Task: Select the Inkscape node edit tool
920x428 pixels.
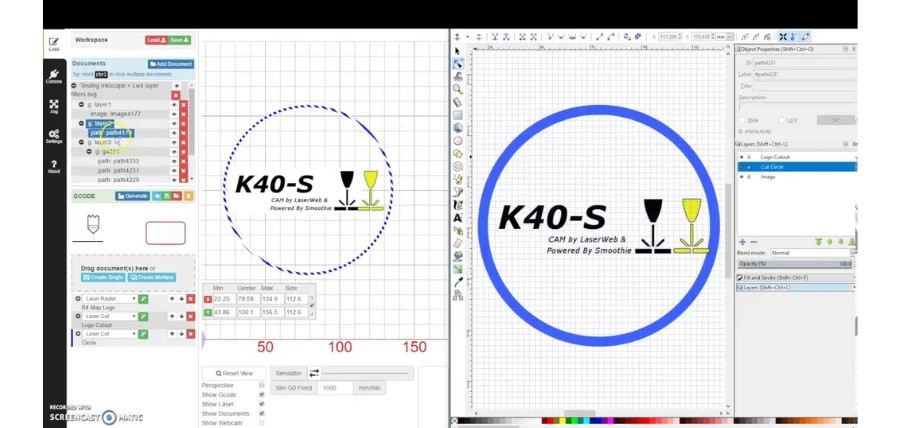Action: click(x=458, y=64)
